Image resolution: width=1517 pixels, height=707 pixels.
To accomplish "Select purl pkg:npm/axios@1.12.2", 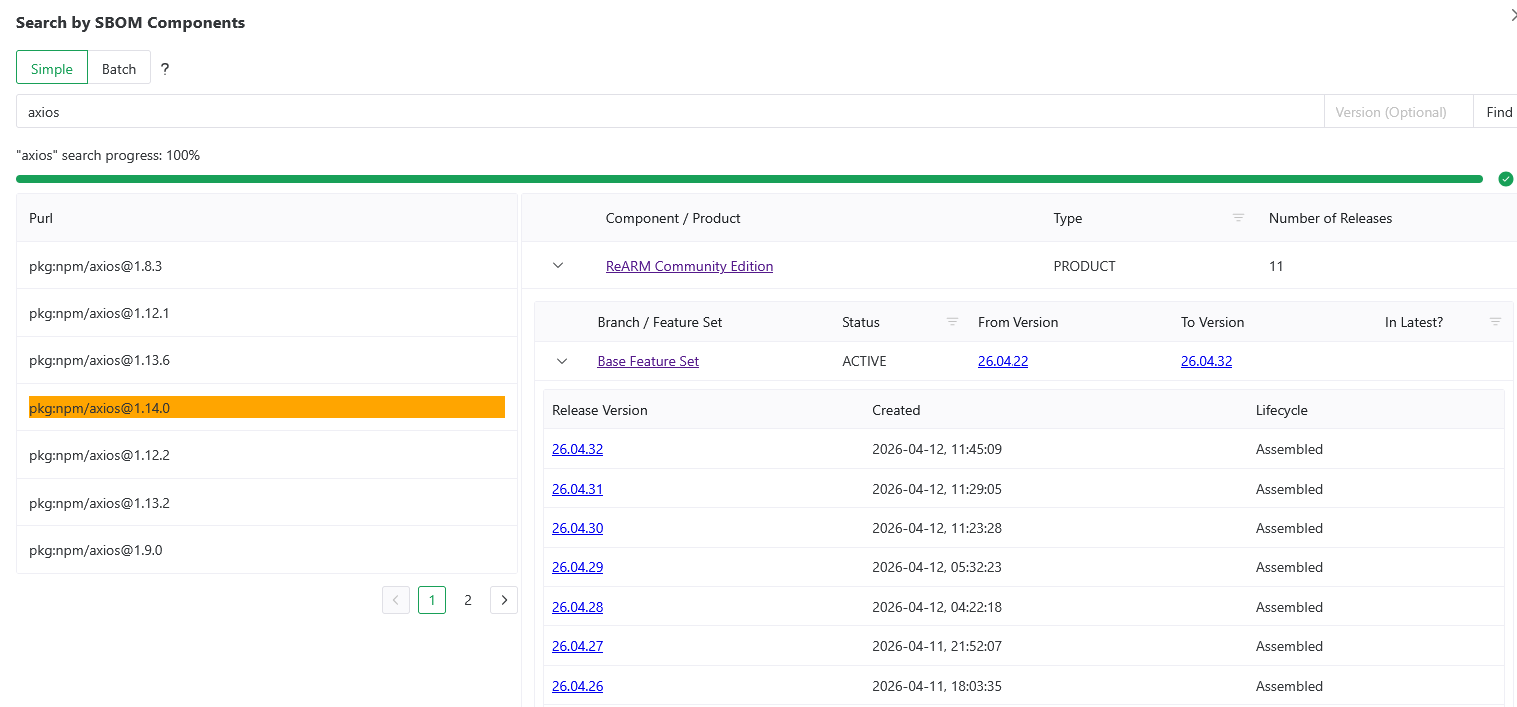I will (267, 455).
